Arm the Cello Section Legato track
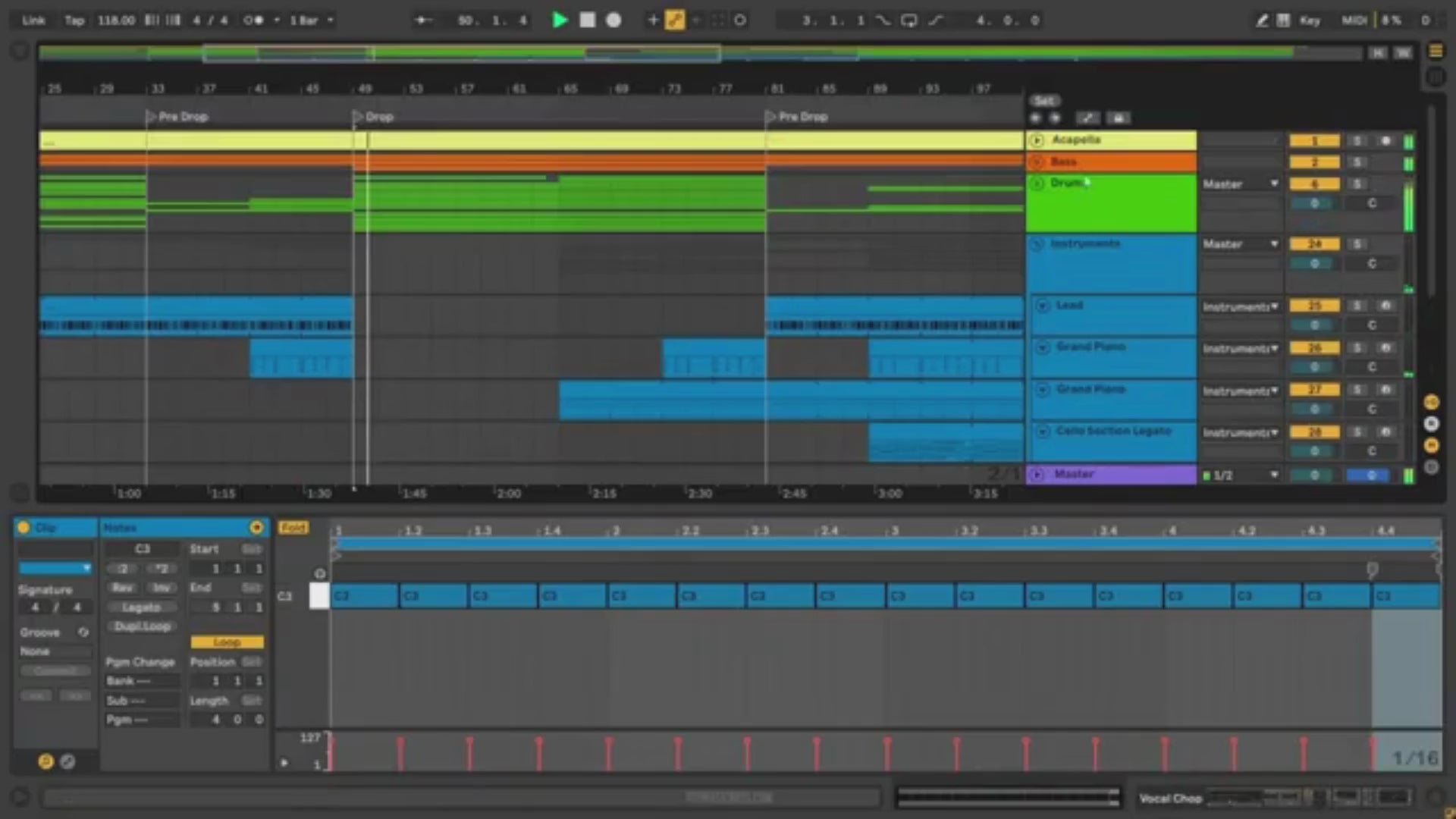The image size is (1456, 819). pyautogui.click(x=1385, y=431)
